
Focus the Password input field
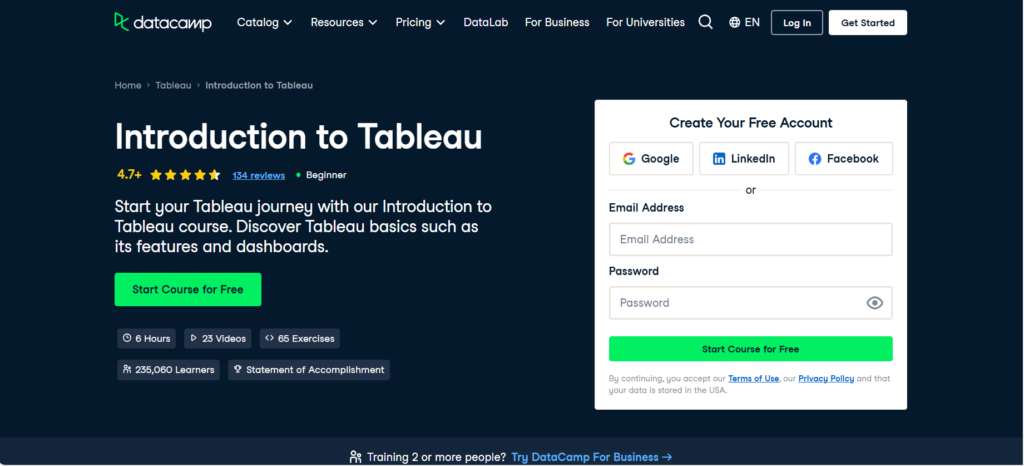click(x=750, y=303)
